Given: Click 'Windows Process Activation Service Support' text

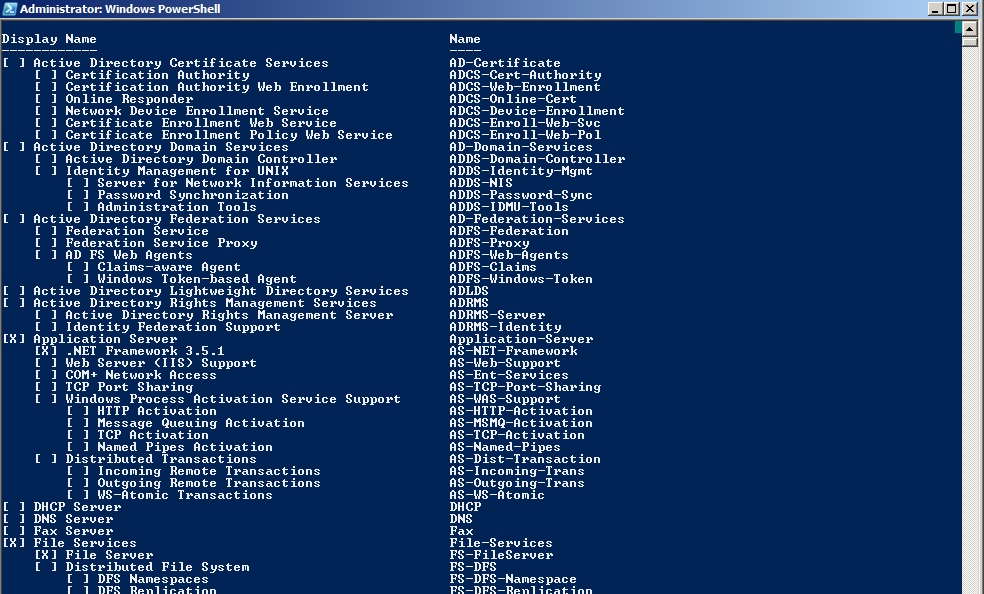Looking at the screenshot, I should tap(233, 399).
